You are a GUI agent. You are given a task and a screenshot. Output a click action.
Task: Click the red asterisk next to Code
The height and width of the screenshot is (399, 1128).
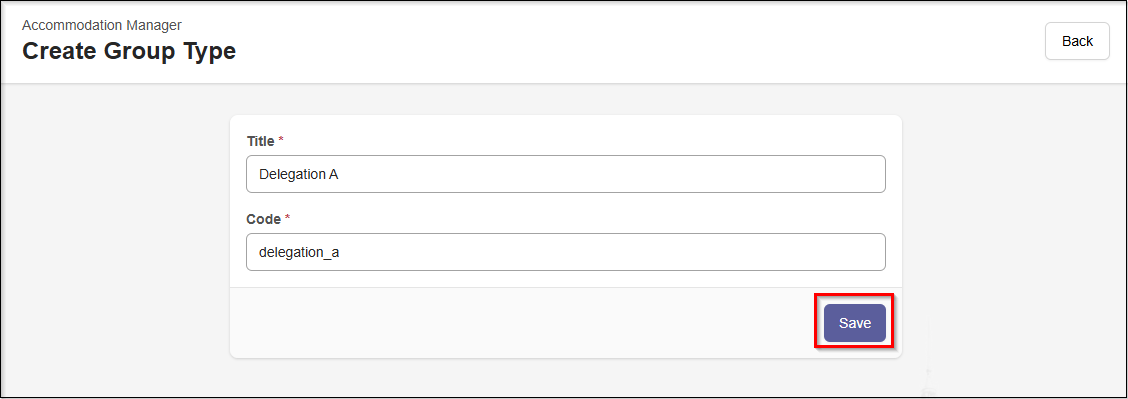[x=288, y=218]
